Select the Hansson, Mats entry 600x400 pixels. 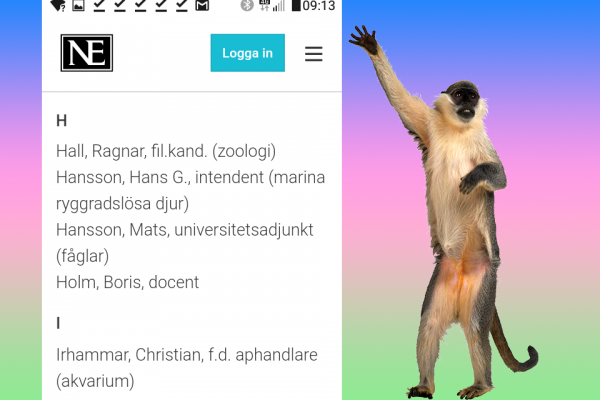click(185, 243)
